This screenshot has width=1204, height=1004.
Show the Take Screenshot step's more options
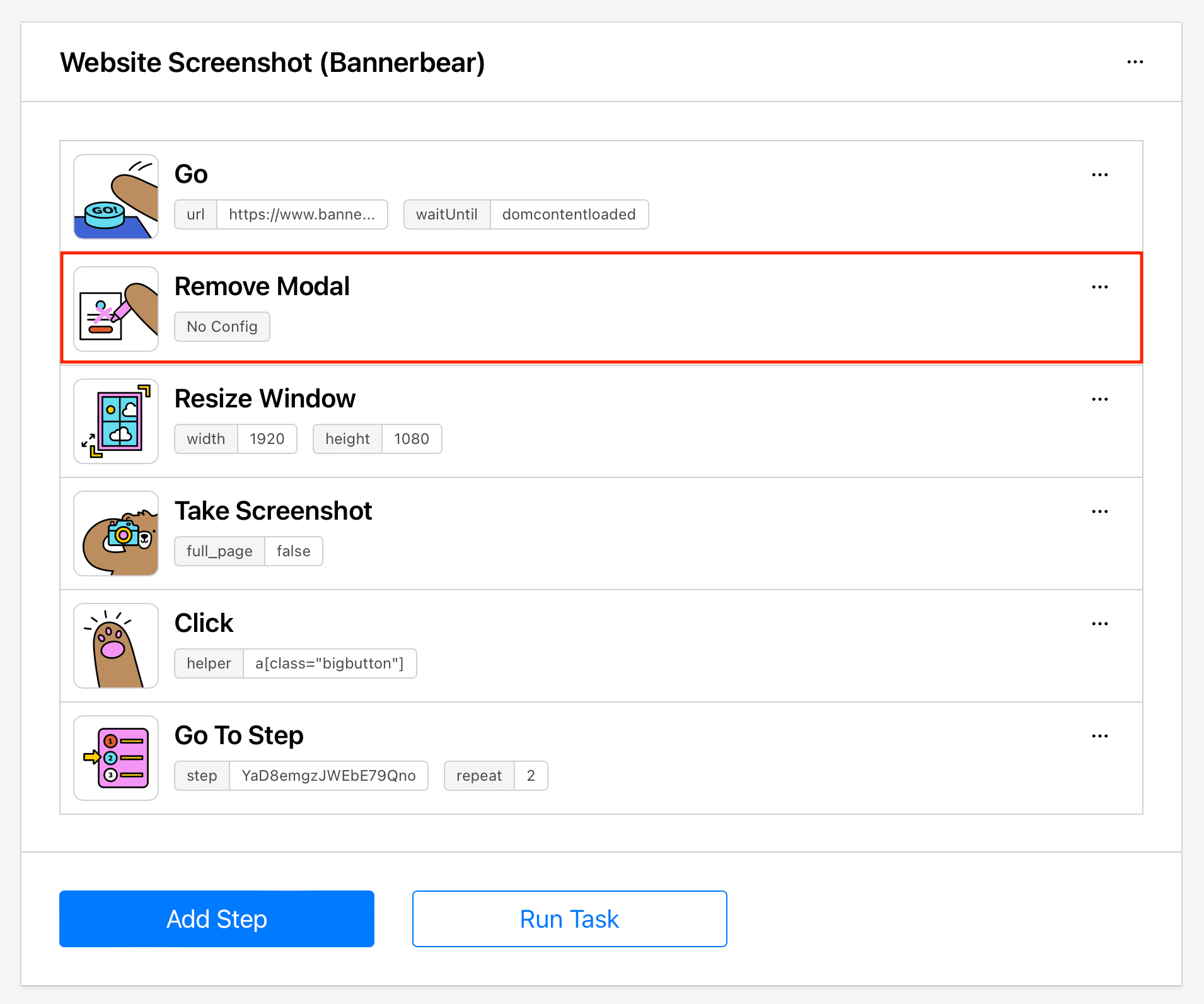tap(1099, 511)
